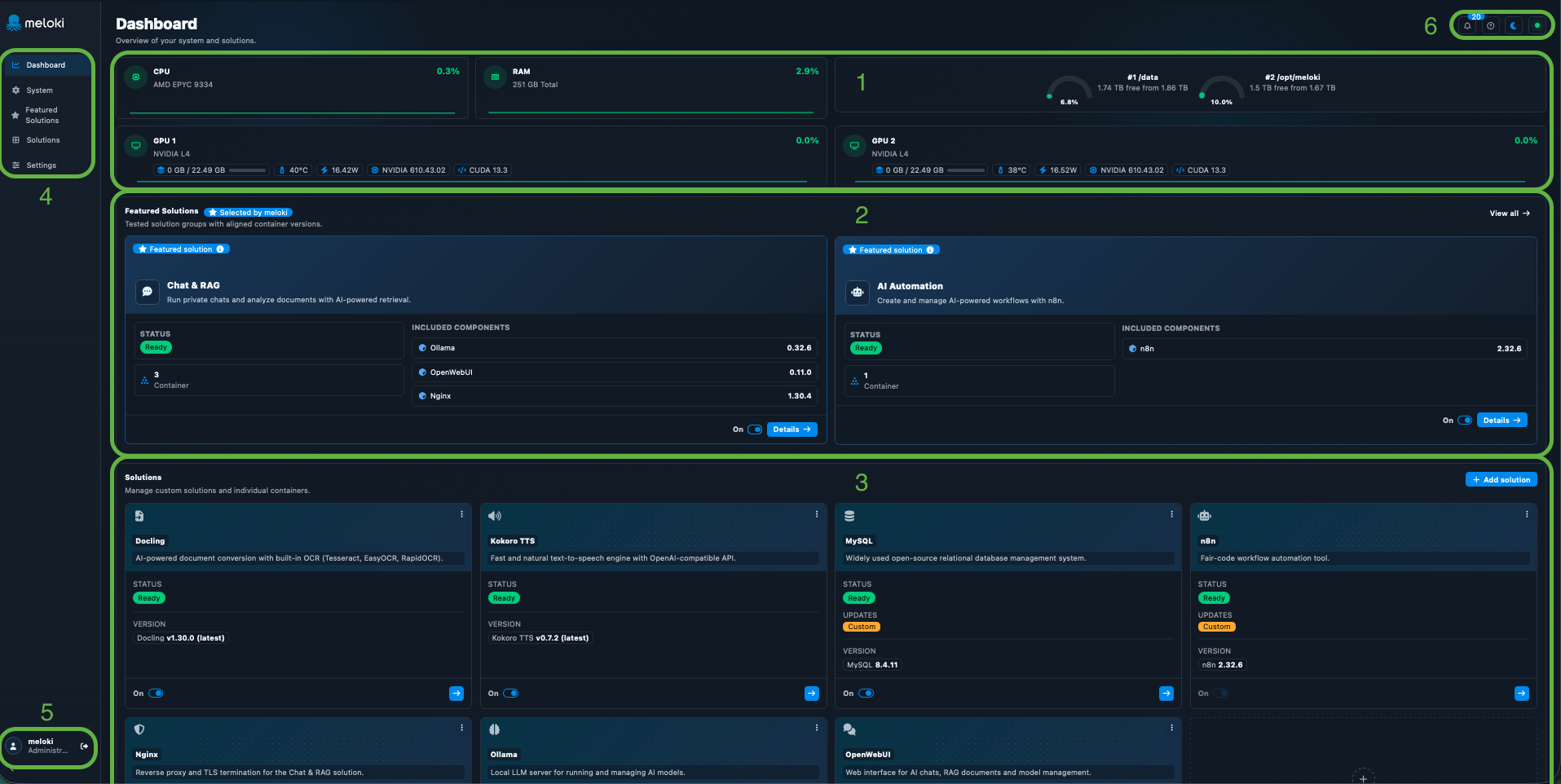Open n8n details arrow button
Viewport: 1561px width, 784px height.
[1522, 694]
